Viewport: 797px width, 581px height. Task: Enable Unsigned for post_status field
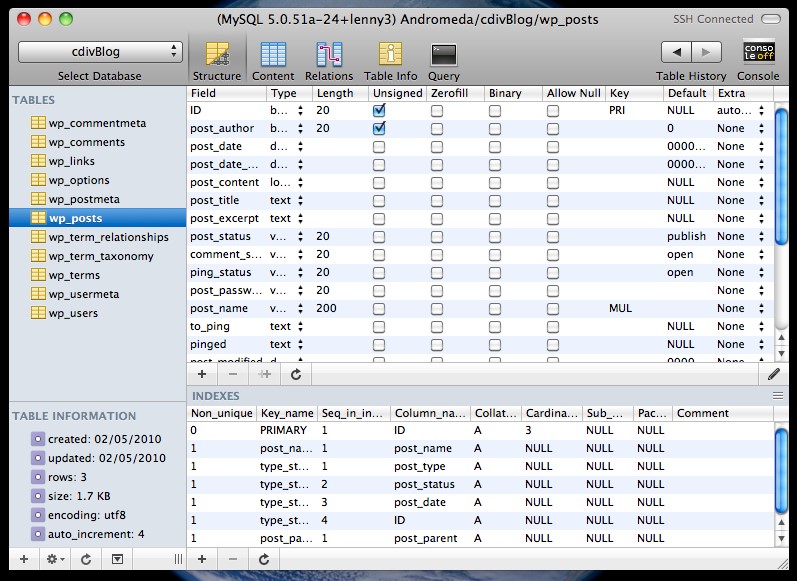tap(379, 237)
